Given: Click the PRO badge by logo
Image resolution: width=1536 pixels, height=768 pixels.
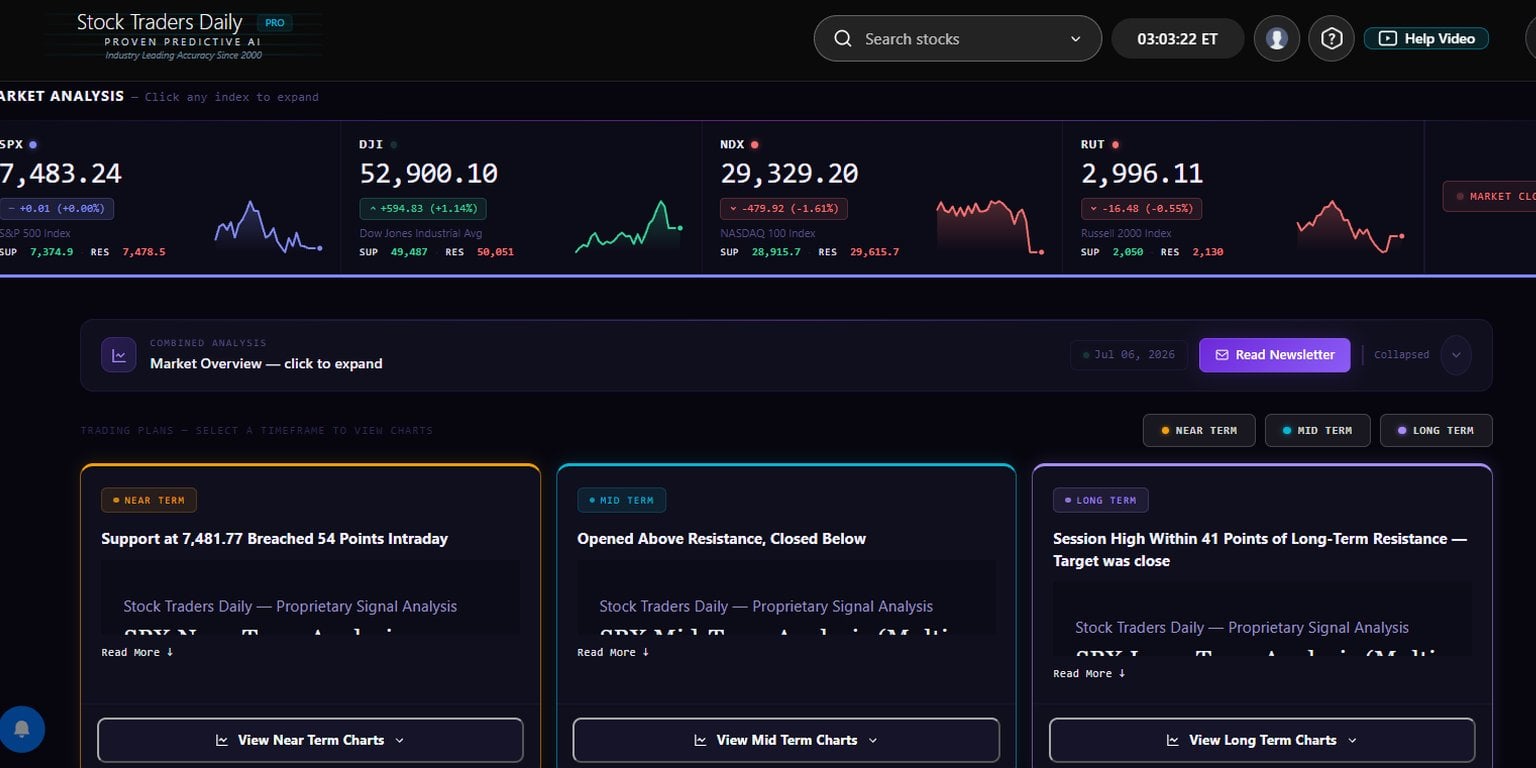Looking at the screenshot, I should pyautogui.click(x=275, y=22).
